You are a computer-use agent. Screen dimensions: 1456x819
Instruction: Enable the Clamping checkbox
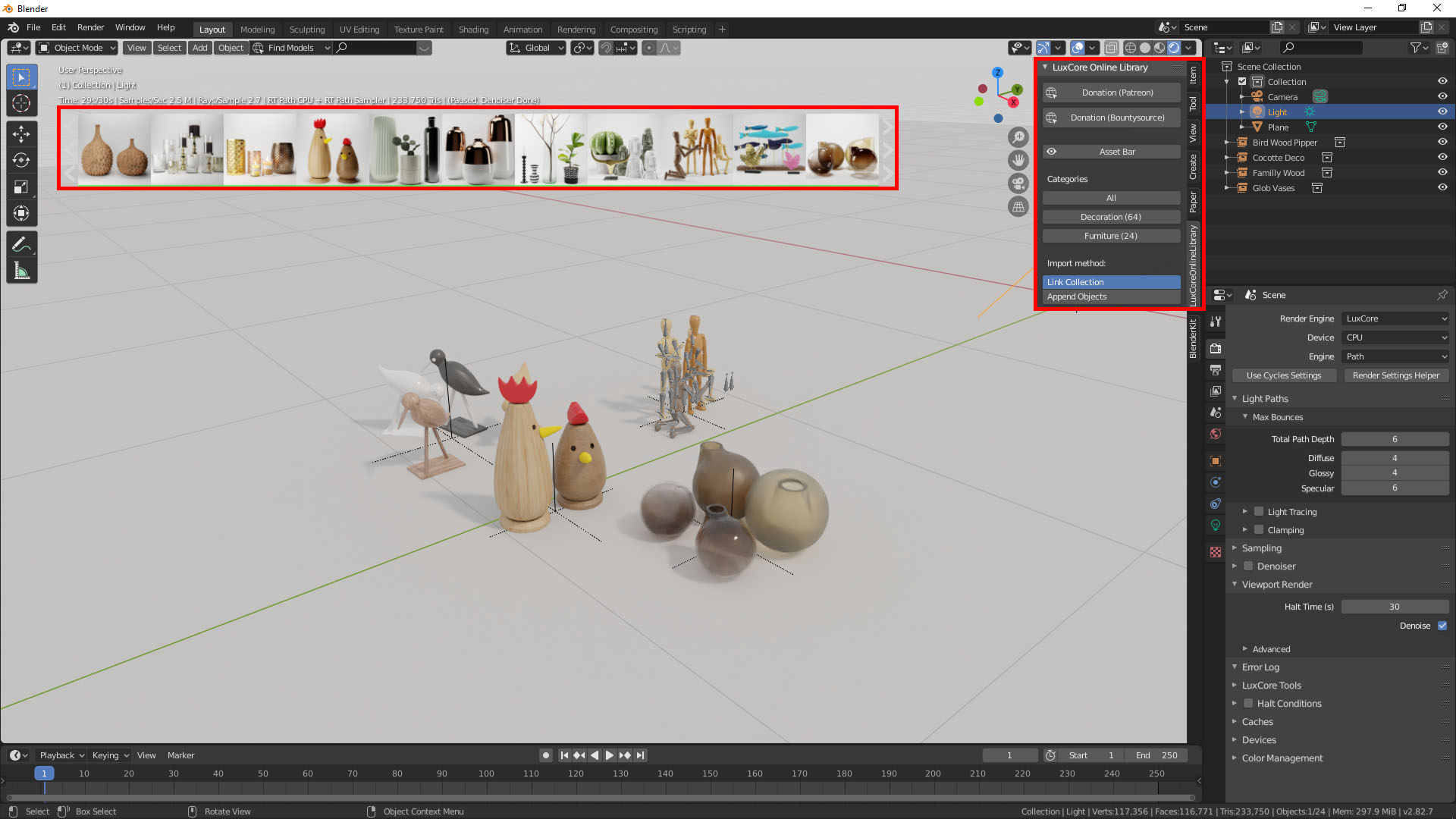(x=1259, y=530)
